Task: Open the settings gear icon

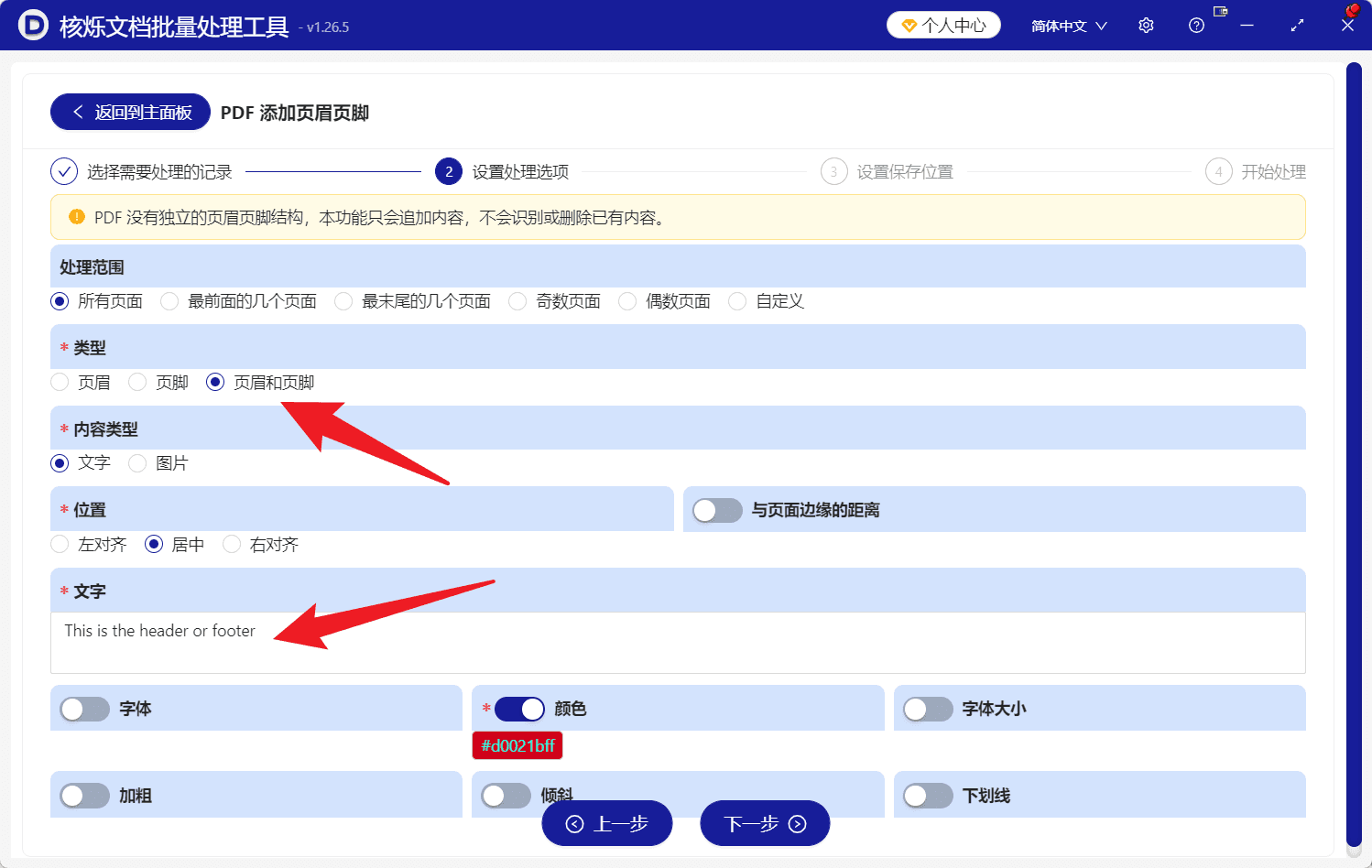Action: (1146, 26)
